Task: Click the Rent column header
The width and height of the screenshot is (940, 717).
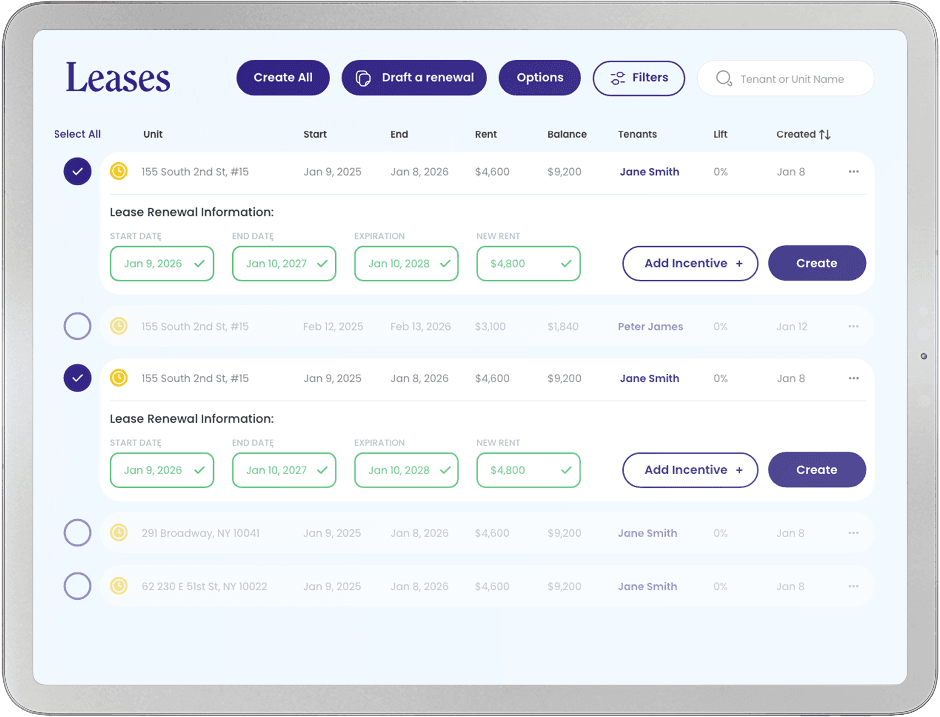Action: 486,134
